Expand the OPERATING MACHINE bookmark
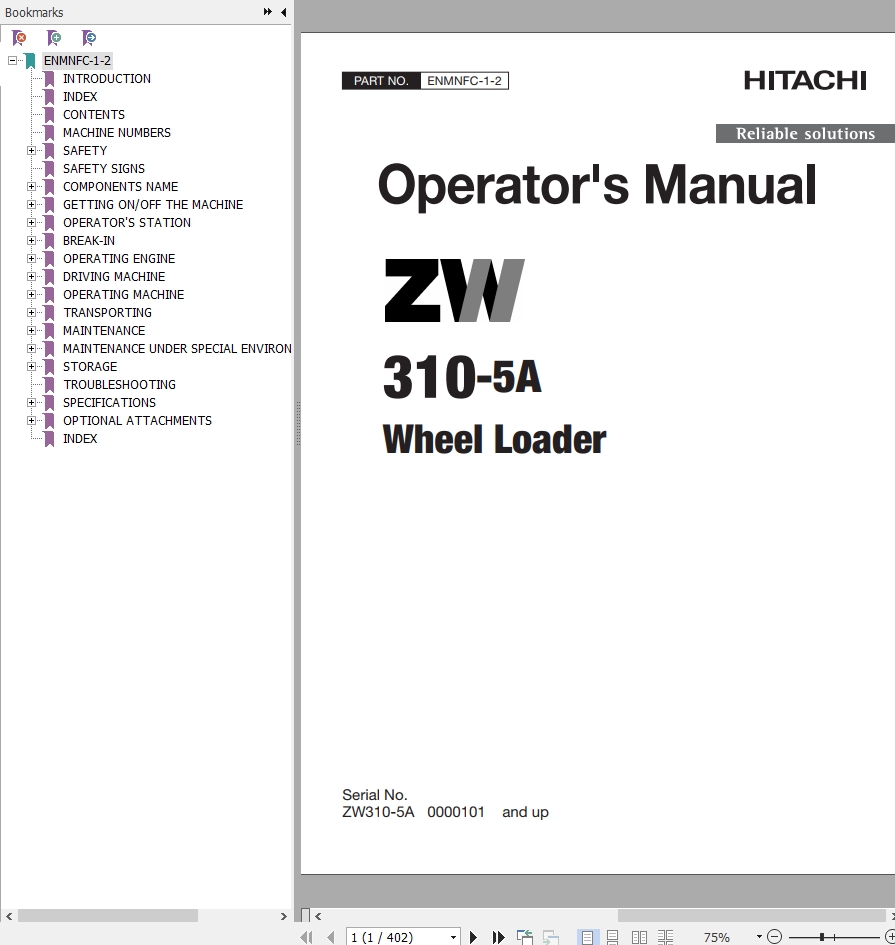 (x=31, y=295)
